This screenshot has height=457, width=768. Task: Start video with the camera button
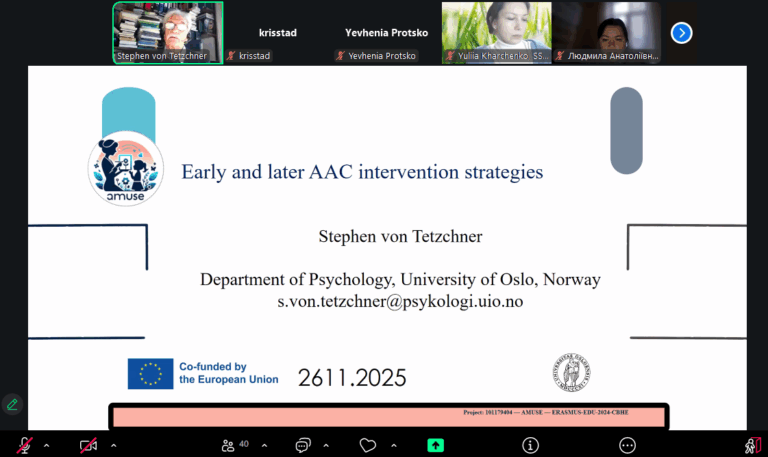pyautogui.click(x=90, y=445)
